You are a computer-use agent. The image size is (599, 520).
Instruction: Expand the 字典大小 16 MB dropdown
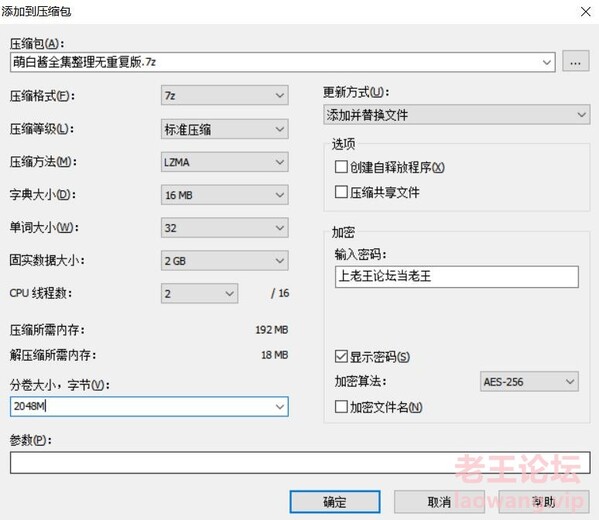[x=224, y=195]
